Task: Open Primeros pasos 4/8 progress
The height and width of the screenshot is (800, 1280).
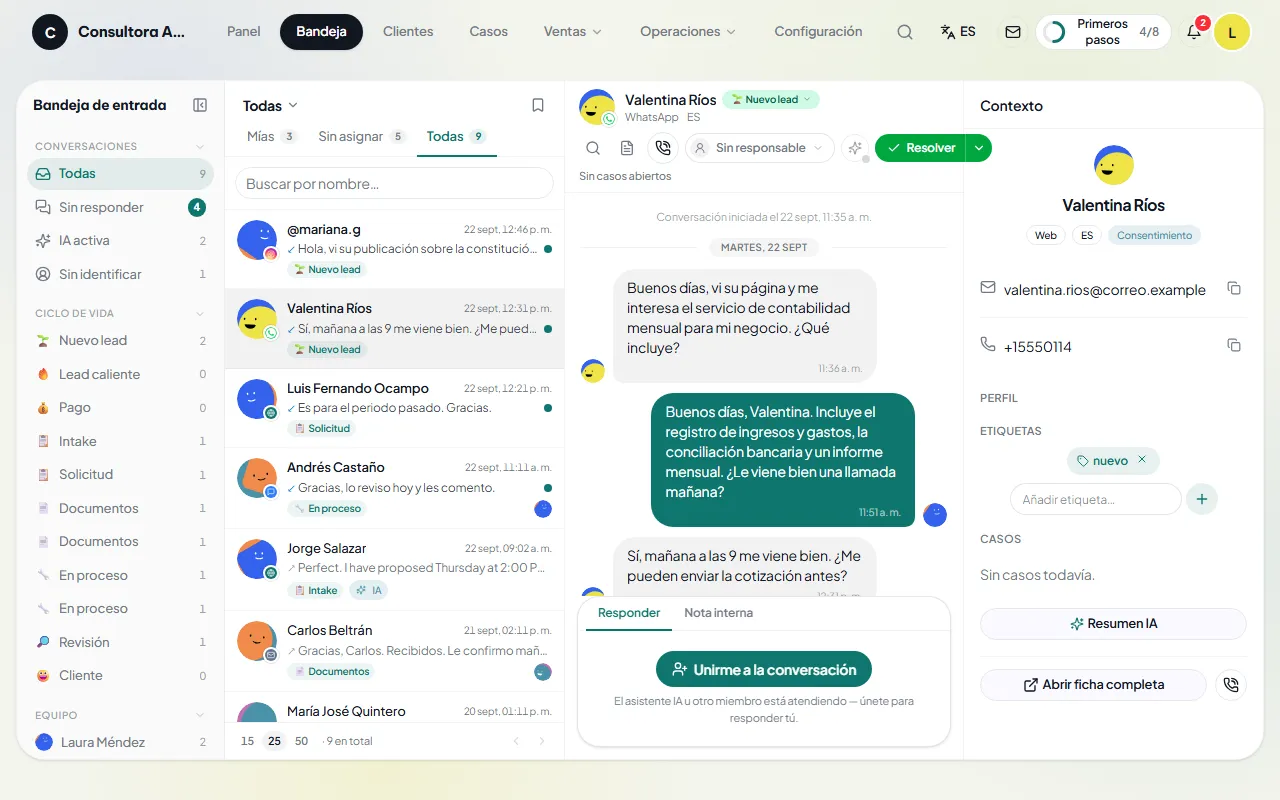Action: 1103,32
